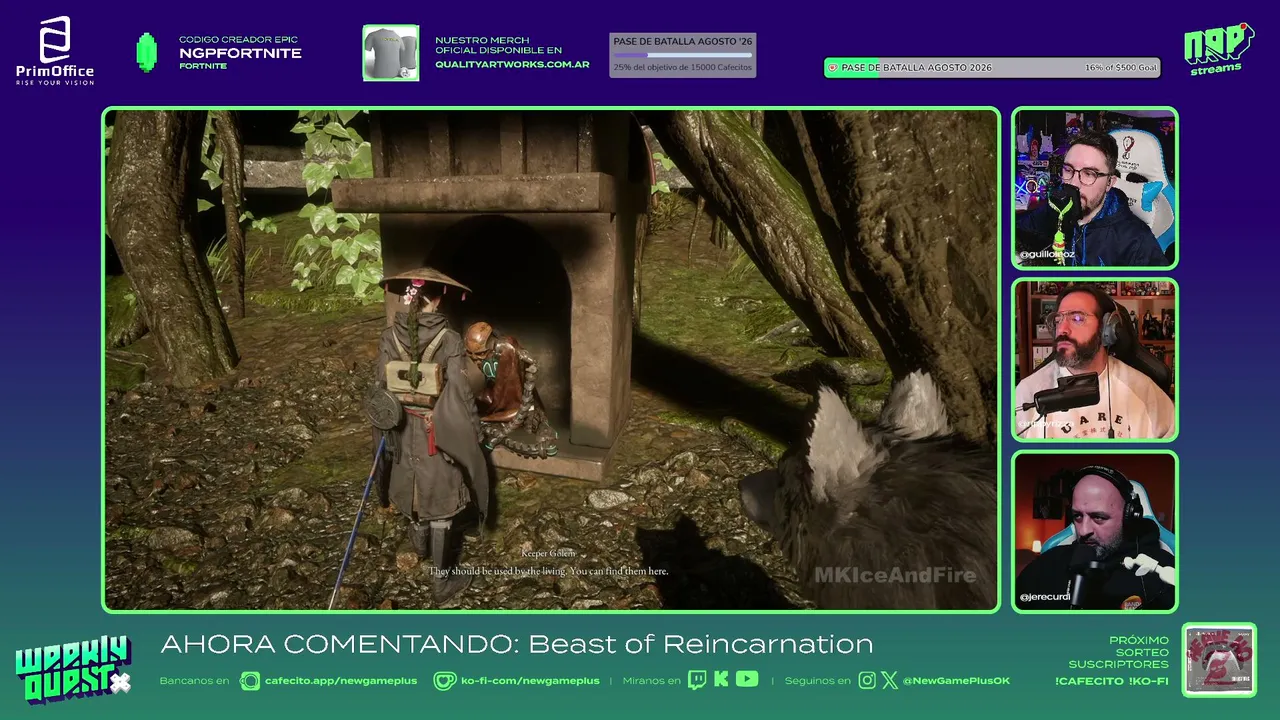The image size is (1280, 720).
Task: Open the NGP streams logo
Action: (x=1218, y=49)
